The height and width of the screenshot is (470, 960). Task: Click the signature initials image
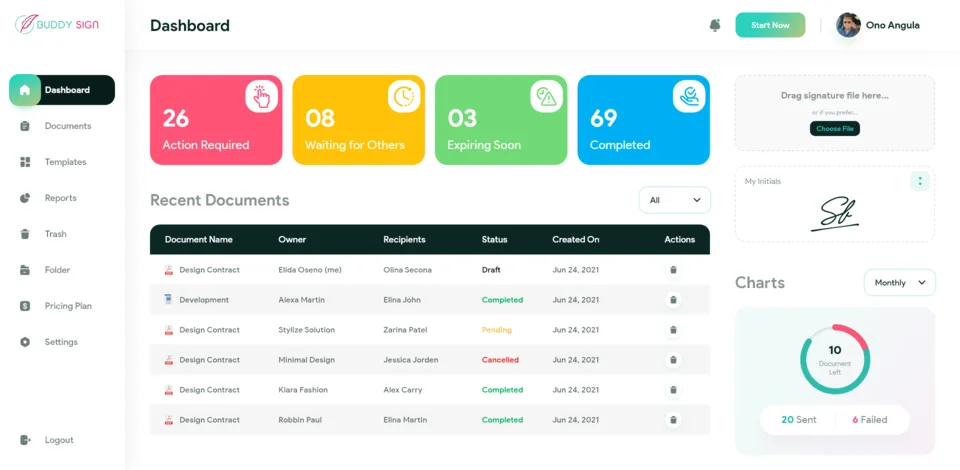pos(834,214)
